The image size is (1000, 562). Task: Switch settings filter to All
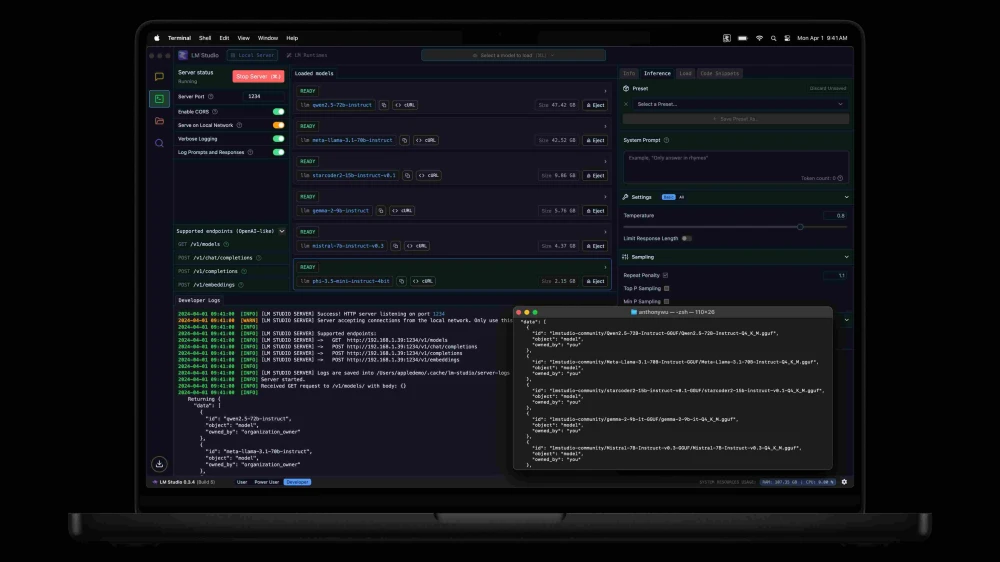(x=681, y=197)
